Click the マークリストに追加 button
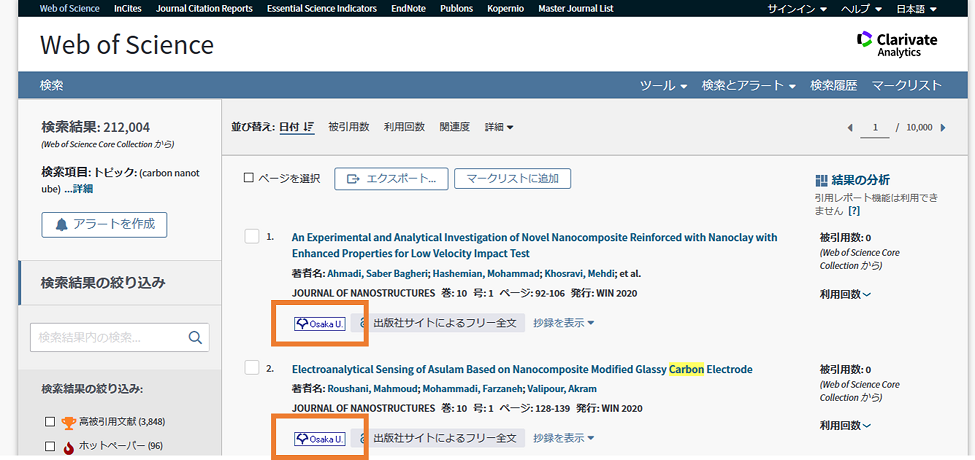Image resolution: width=975 pixels, height=460 pixels. pos(512,179)
